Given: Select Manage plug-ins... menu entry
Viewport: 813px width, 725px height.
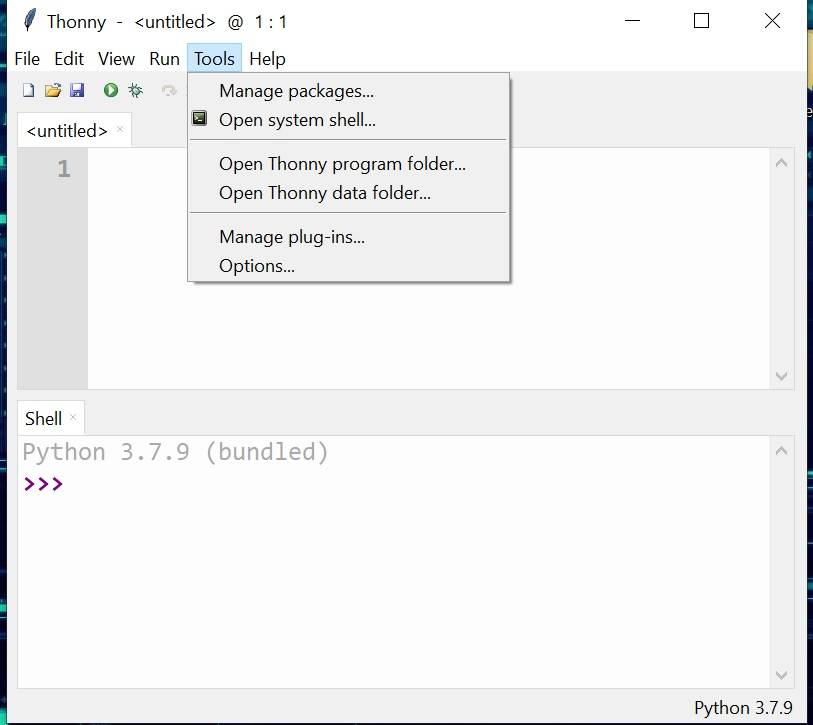Looking at the screenshot, I should pos(348,237).
